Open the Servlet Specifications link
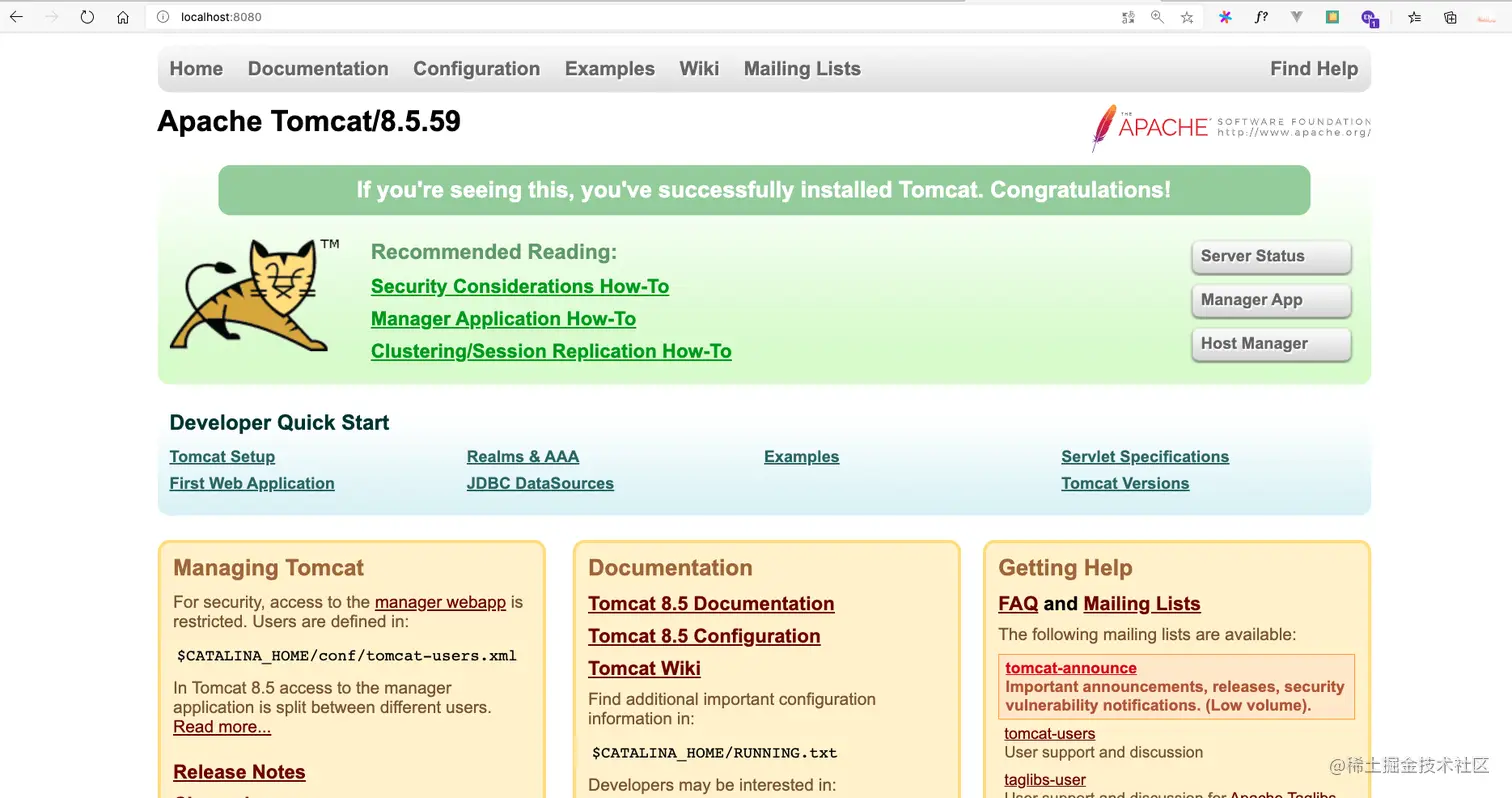Image resolution: width=1512 pixels, height=798 pixels. [x=1145, y=457]
